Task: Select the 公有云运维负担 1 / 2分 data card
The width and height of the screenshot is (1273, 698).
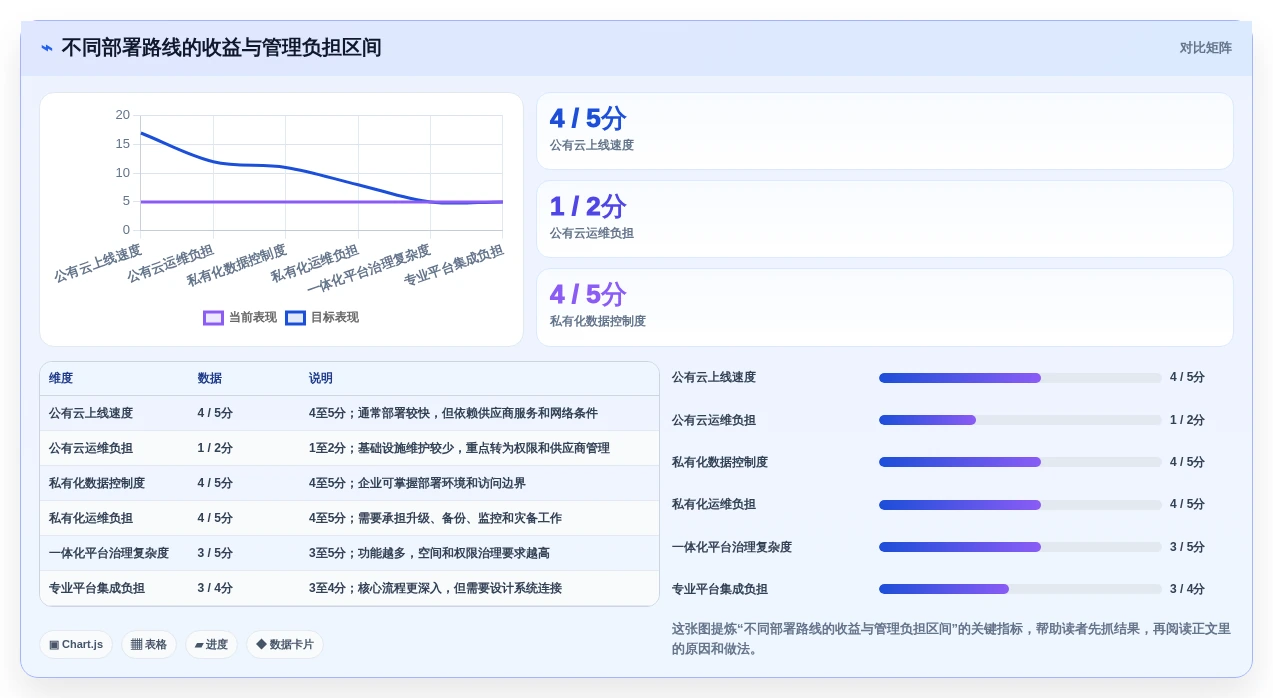Action: click(885, 219)
